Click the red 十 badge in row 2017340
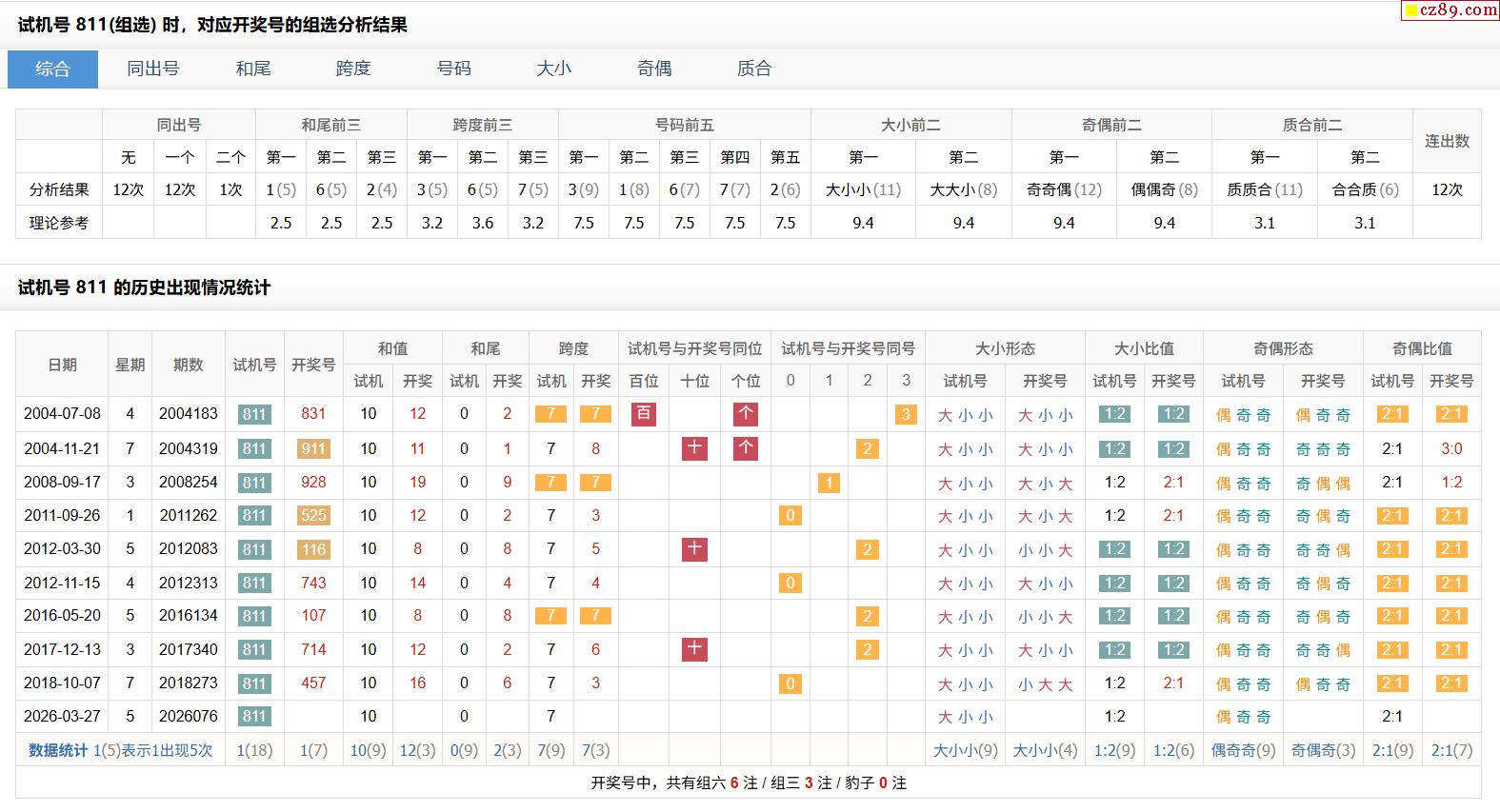The height and width of the screenshot is (812, 1500). pyautogui.click(x=694, y=649)
